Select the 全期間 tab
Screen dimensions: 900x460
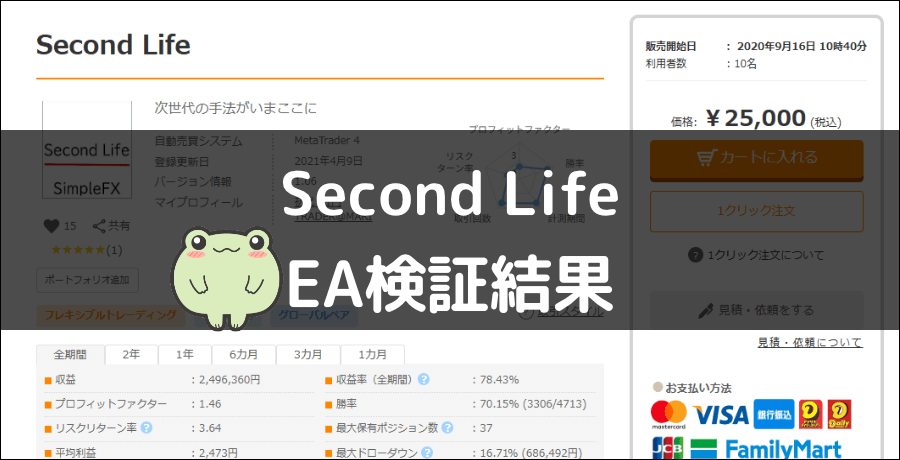[x=71, y=354]
